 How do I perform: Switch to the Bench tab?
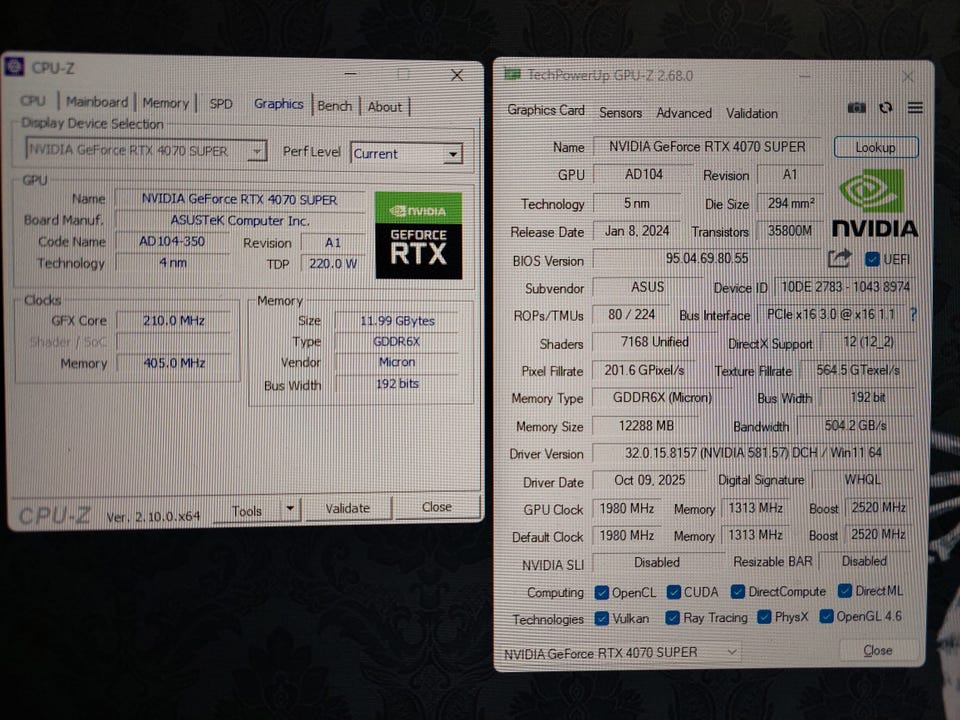(x=334, y=106)
